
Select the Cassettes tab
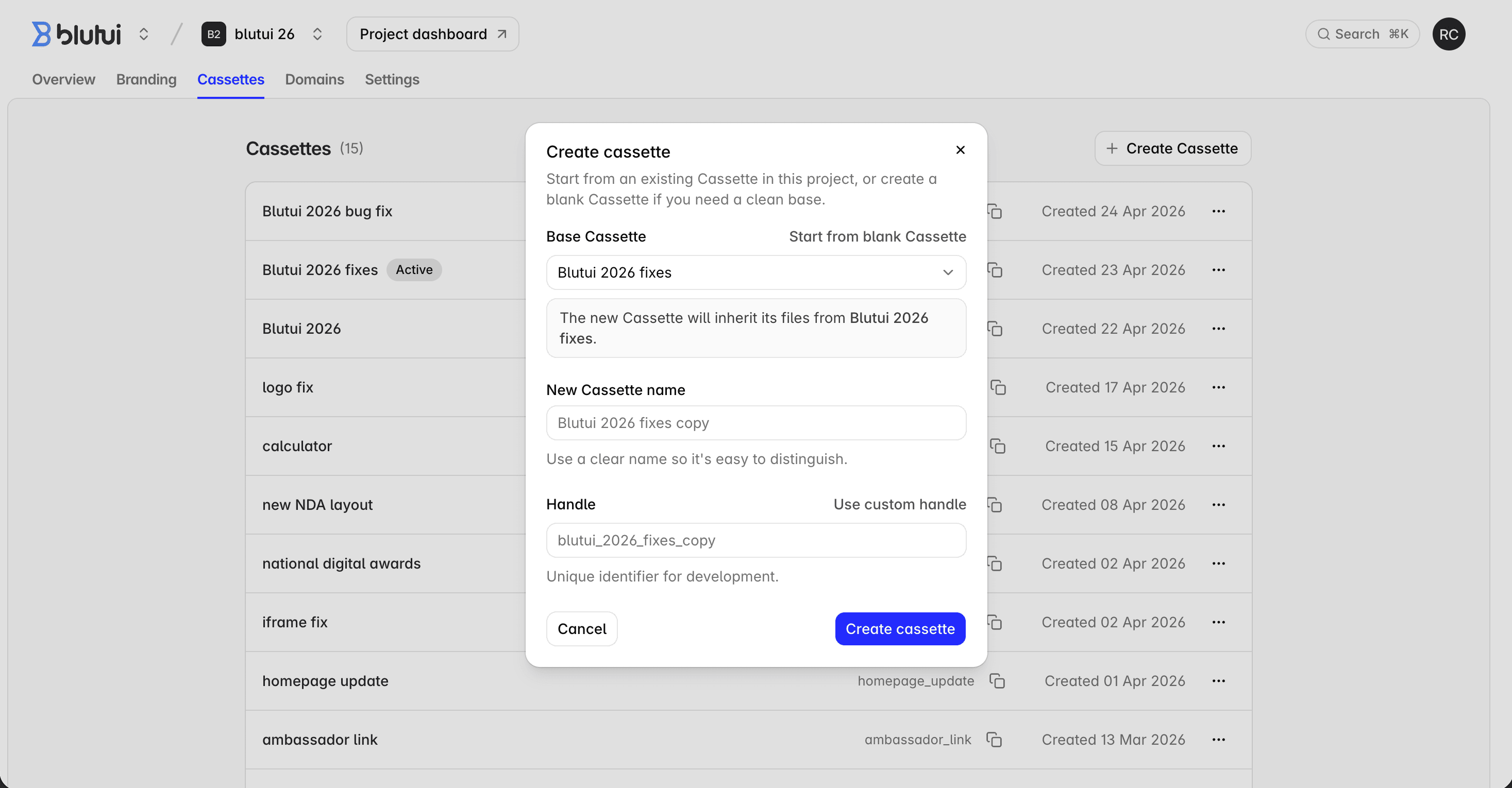click(231, 79)
